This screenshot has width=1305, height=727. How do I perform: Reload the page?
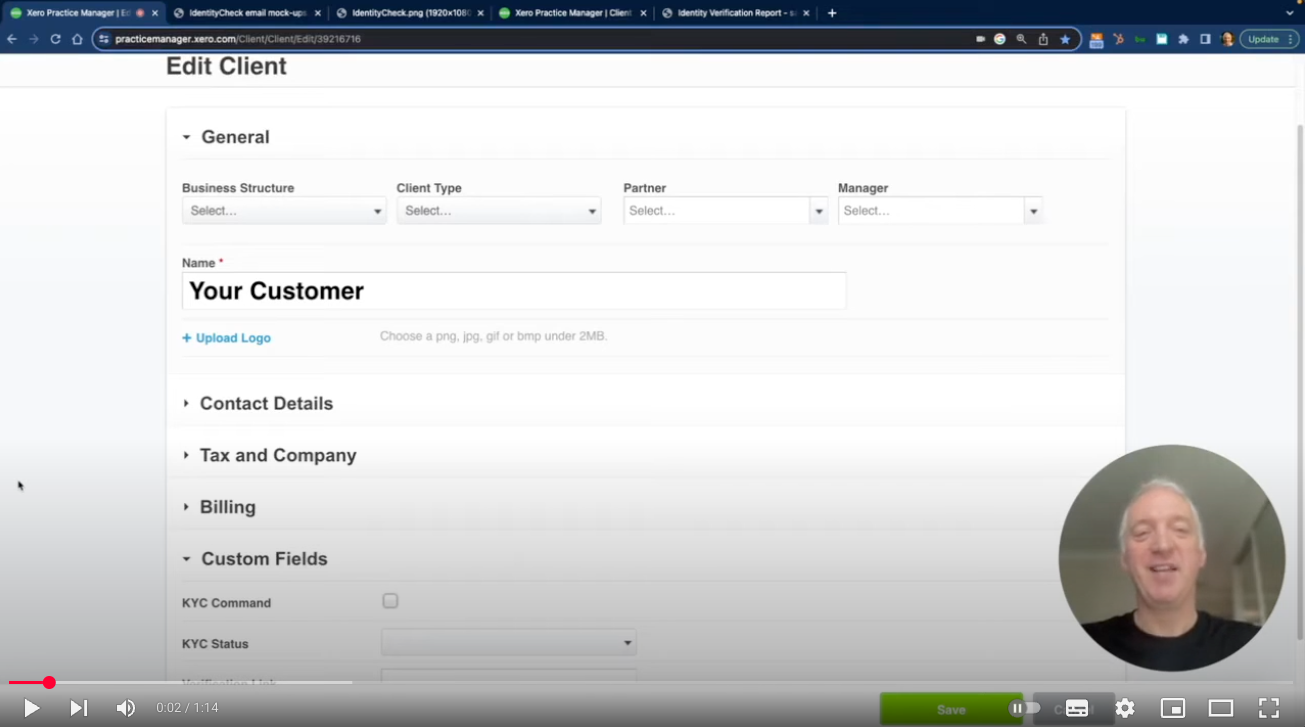[55, 39]
